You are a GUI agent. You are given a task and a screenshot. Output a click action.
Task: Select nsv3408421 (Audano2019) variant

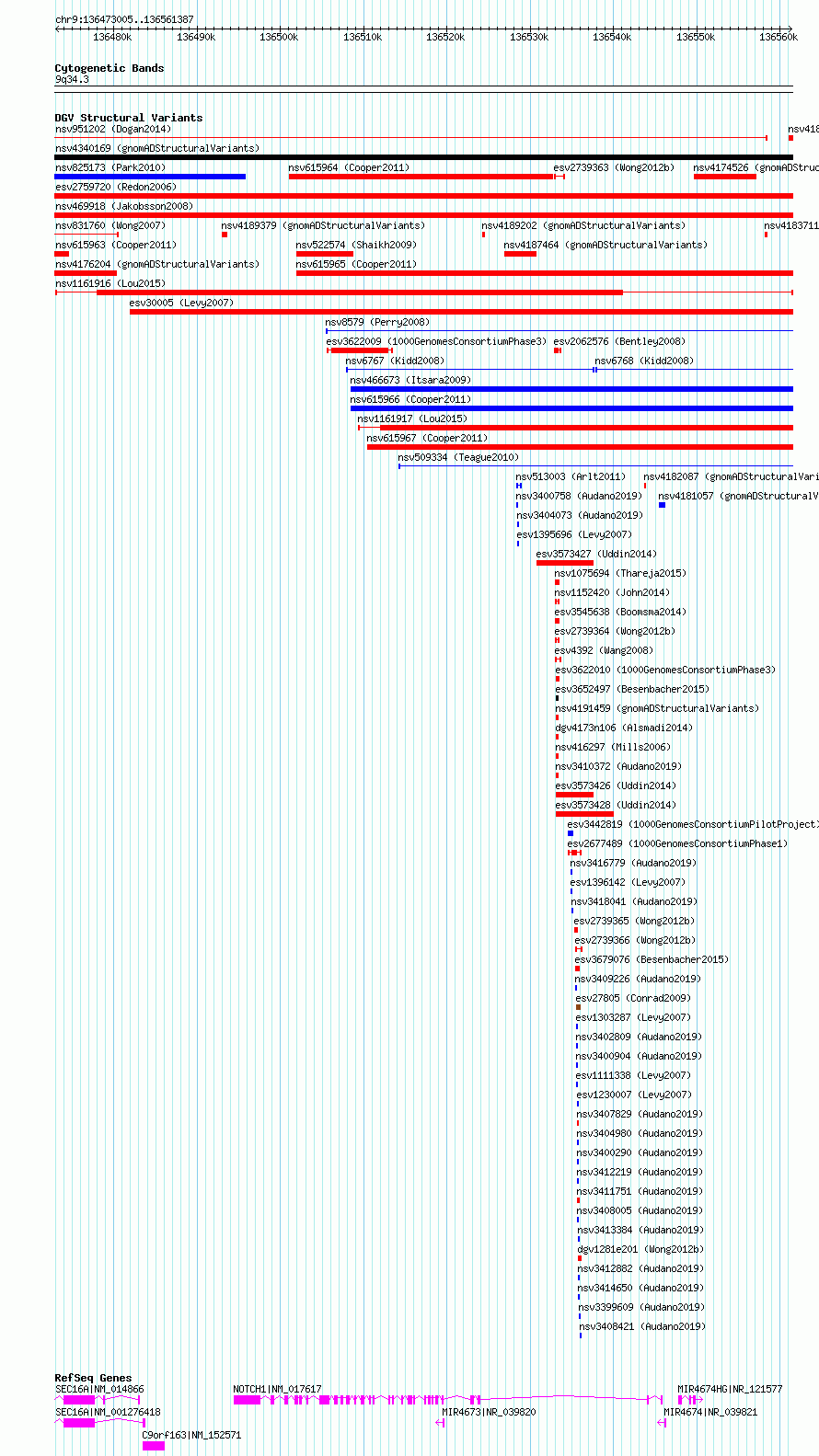pyautogui.click(x=580, y=1336)
